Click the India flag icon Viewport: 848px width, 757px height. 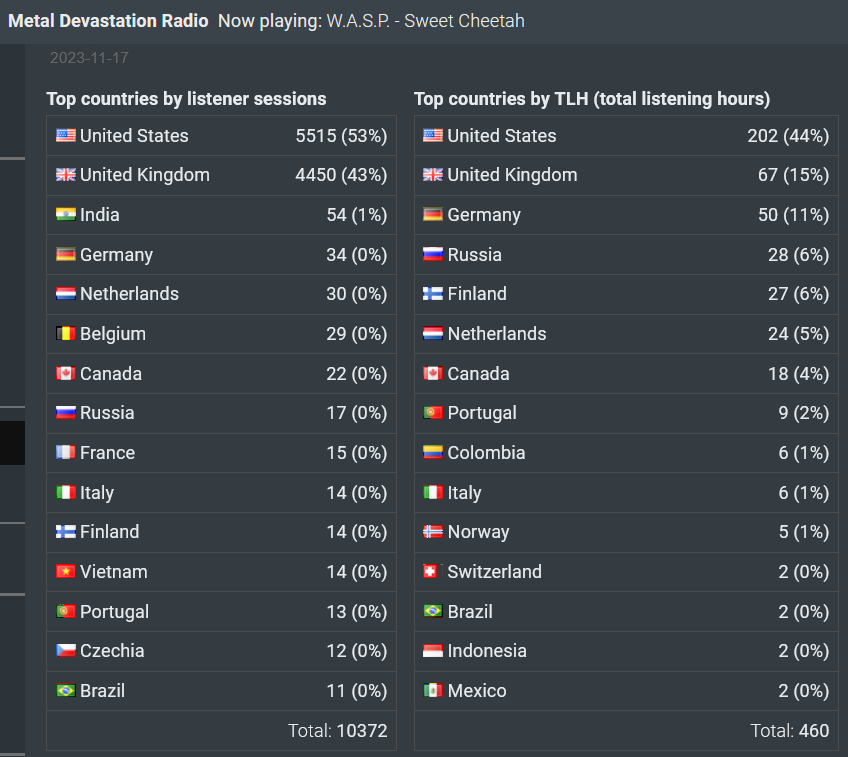(65, 215)
